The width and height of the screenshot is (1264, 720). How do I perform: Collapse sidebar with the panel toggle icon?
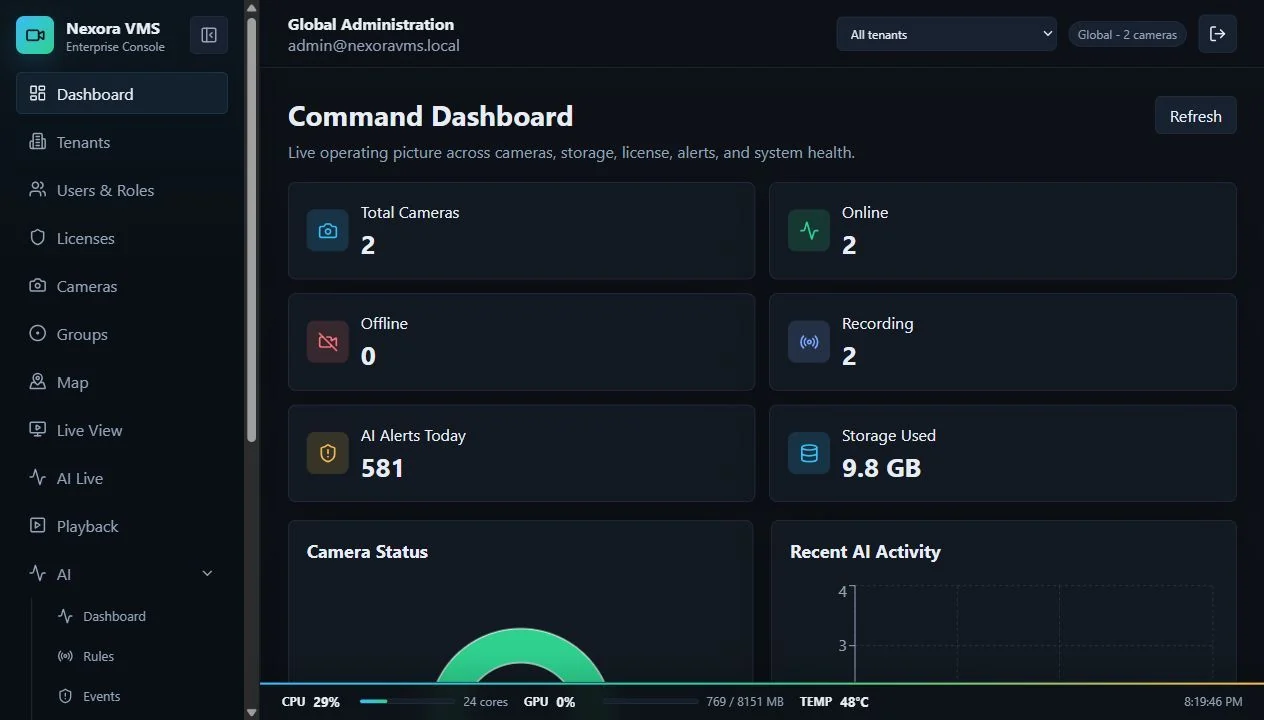click(x=209, y=35)
